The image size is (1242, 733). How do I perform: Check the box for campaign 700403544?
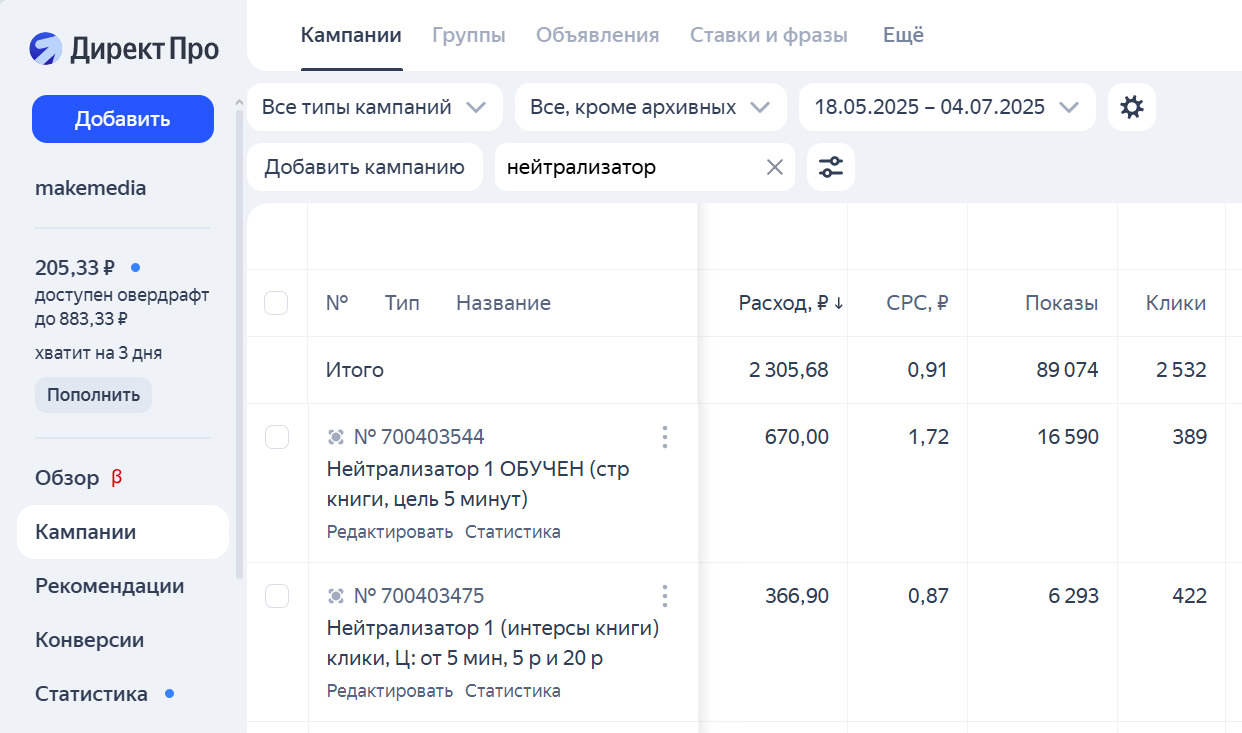pos(276,437)
